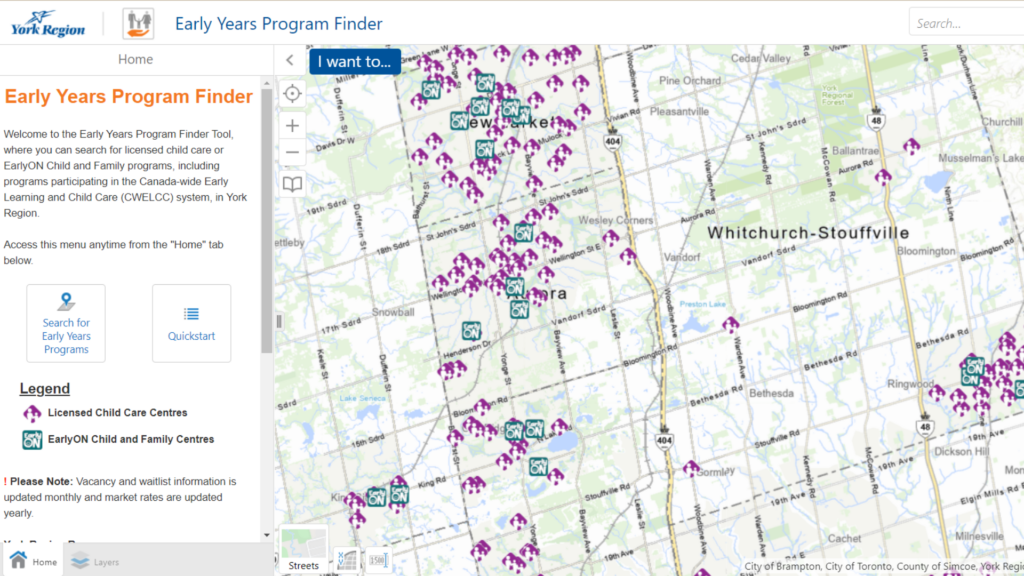
Task: Click the Search field at top right
Action: click(x=966, y=20)
